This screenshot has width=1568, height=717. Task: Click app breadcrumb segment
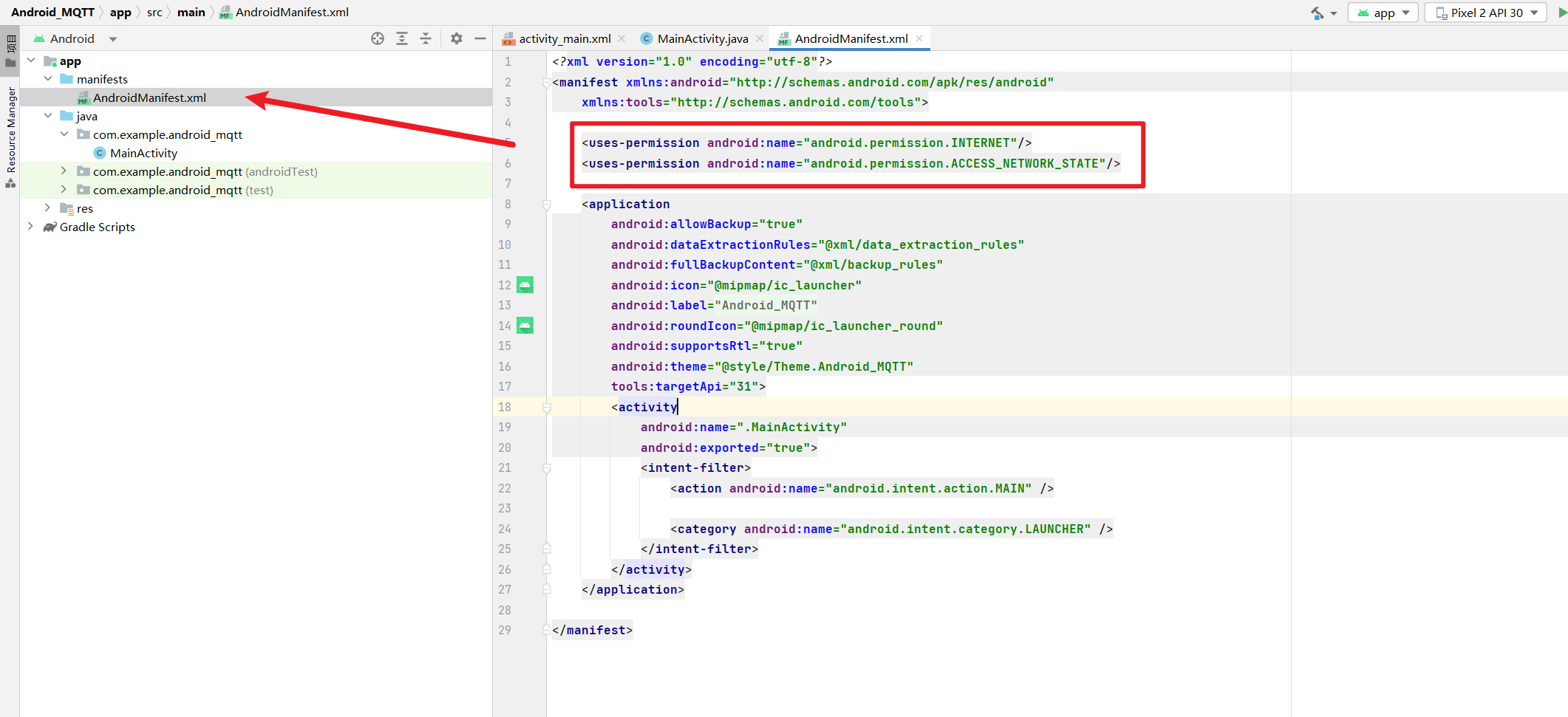tap(120, 13)
